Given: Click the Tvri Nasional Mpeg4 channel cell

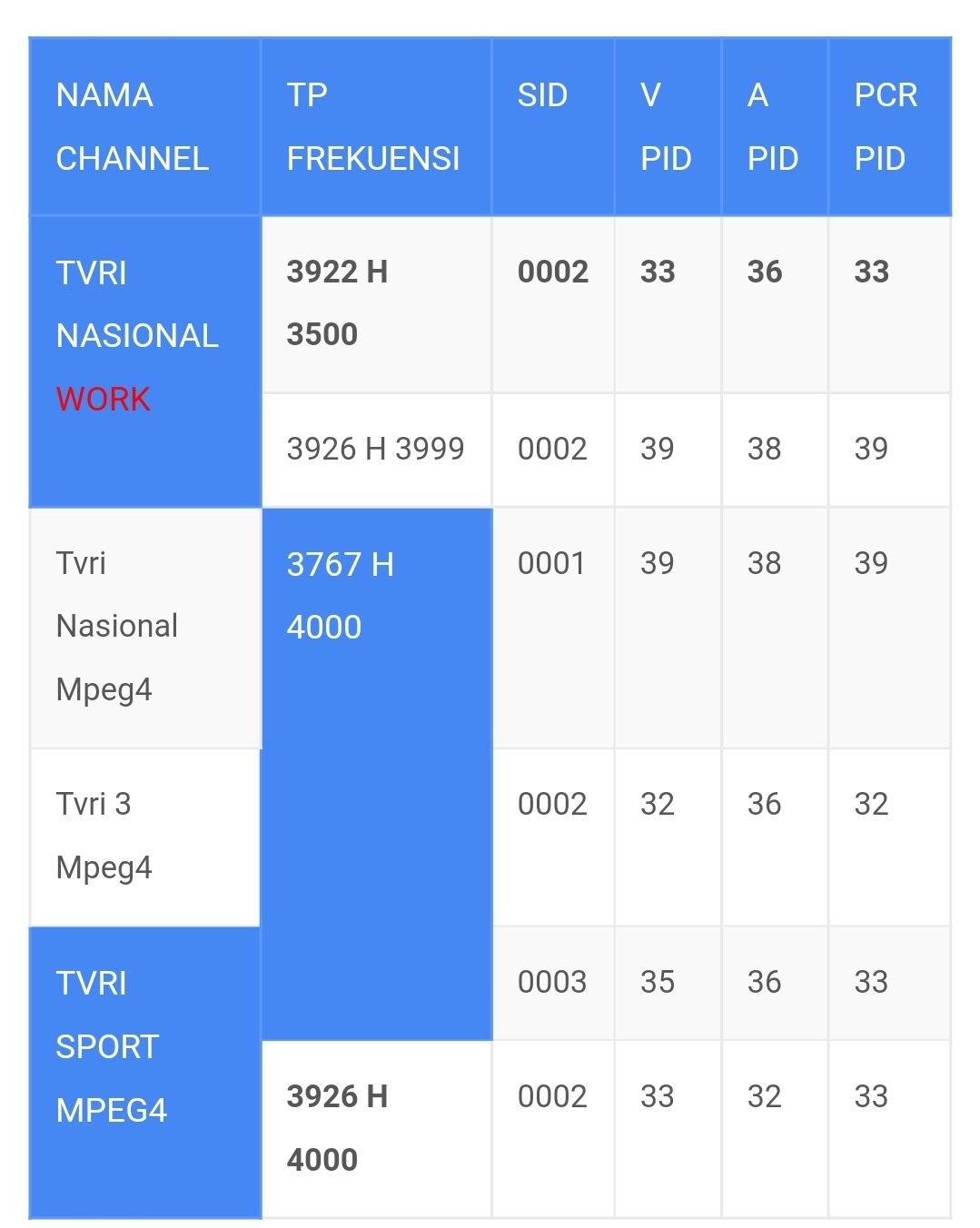Looking at the screenshot, I should pos(145,628).
